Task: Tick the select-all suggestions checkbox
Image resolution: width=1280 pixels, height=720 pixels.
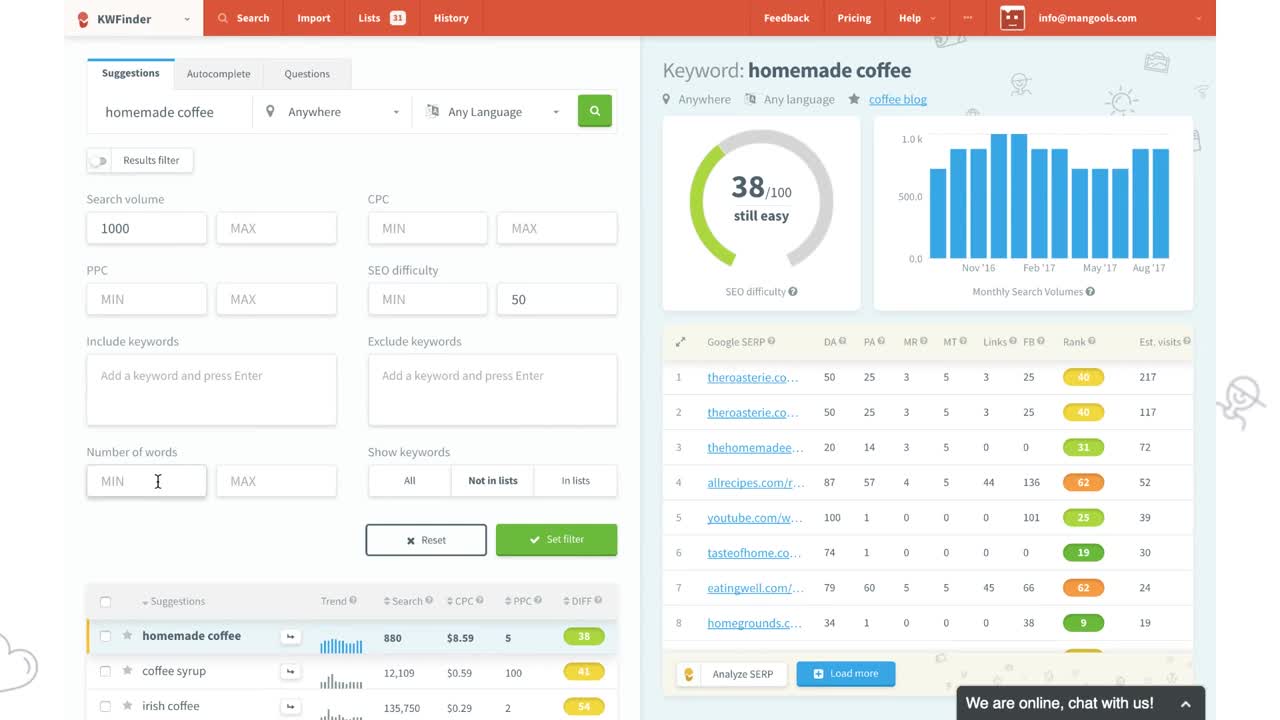Action: (x=105, y=602)
